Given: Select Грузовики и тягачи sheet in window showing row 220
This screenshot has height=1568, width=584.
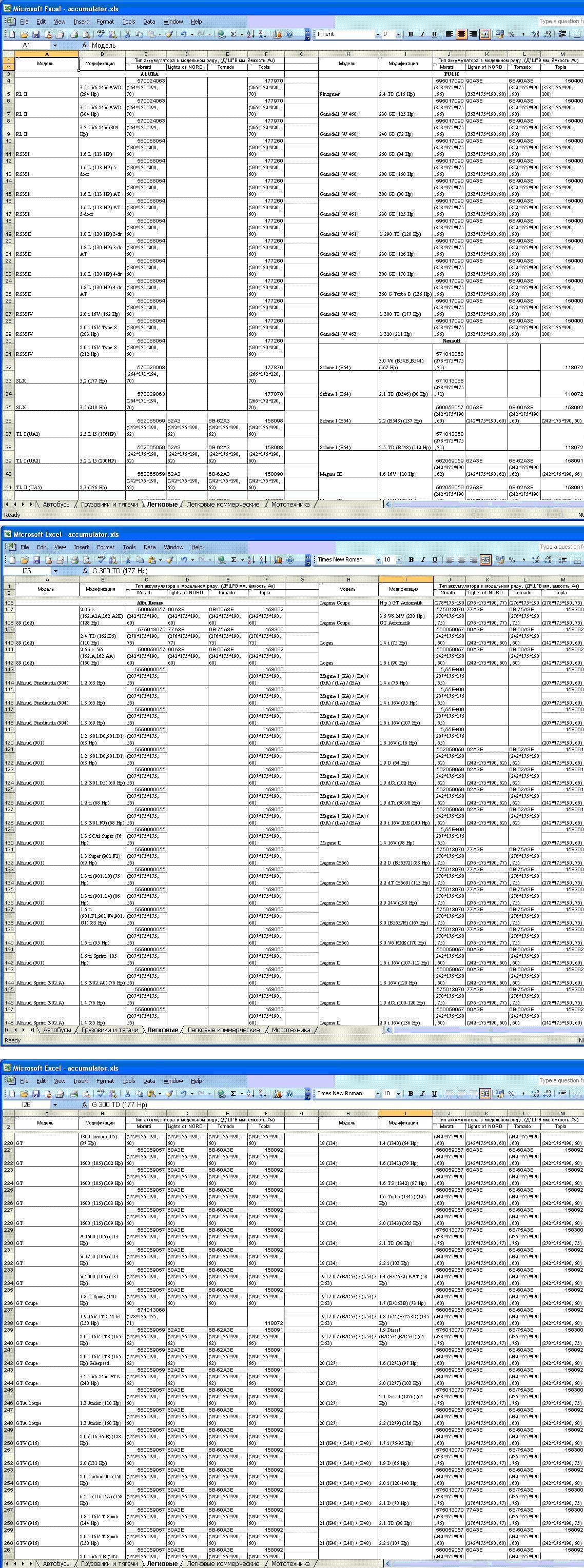Looking at the screenshot, I should coord(109,1563).
